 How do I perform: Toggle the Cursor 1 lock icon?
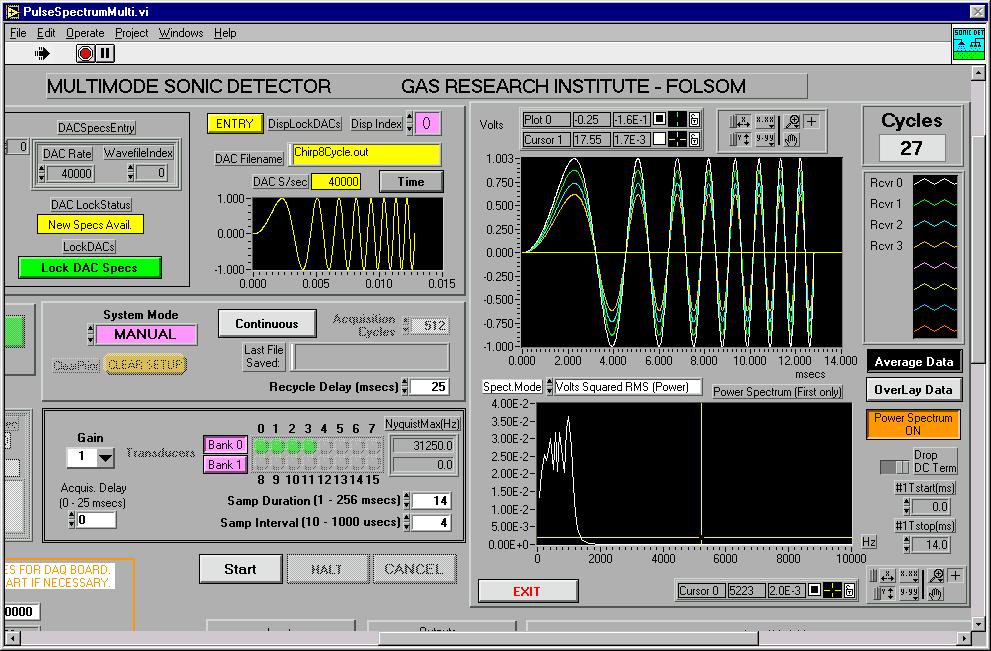click(x=694, y=139)
